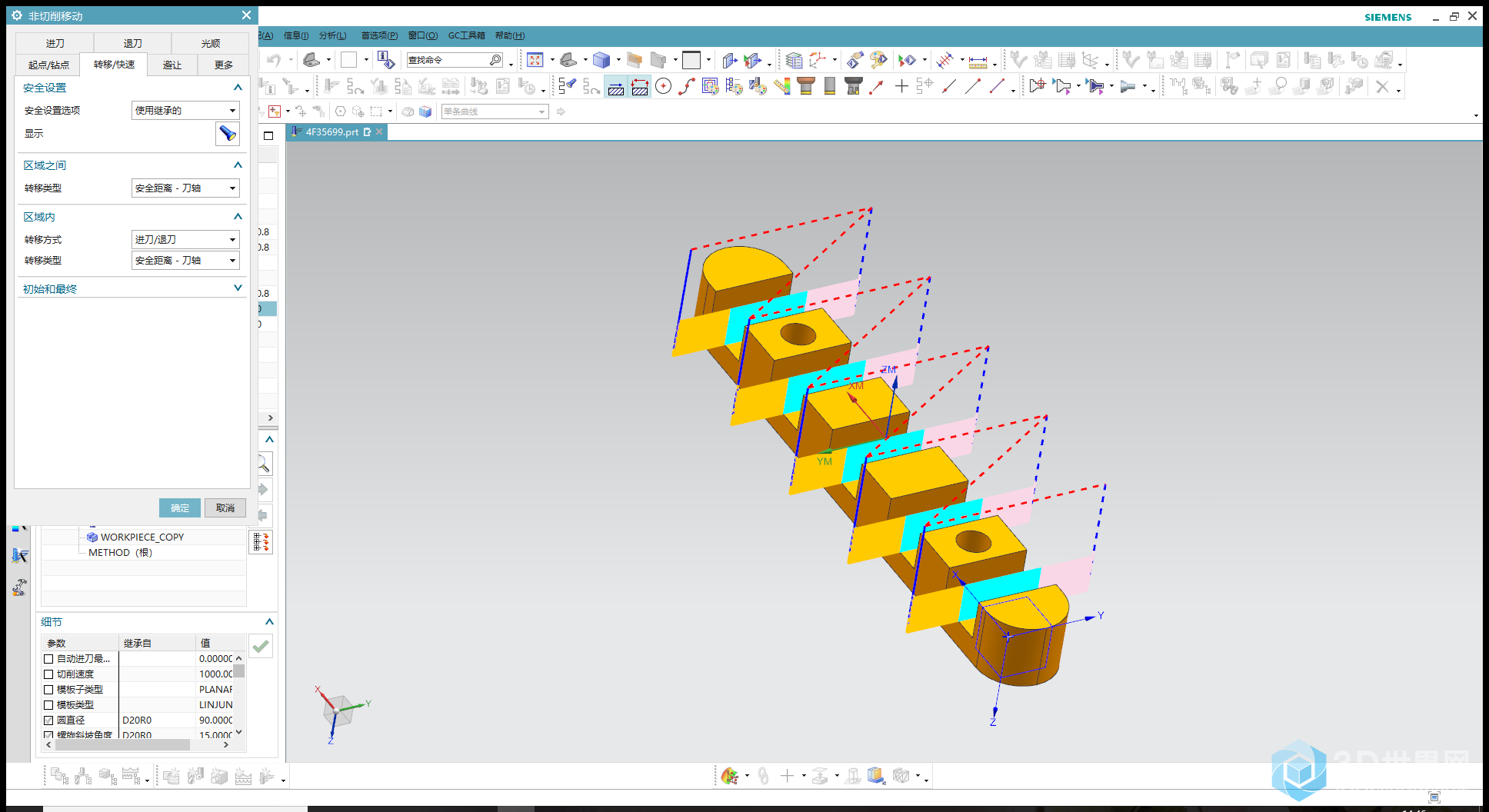Click the safety display flashlight icon
The height and width of the screenshot is (812, 1489).
228,134
